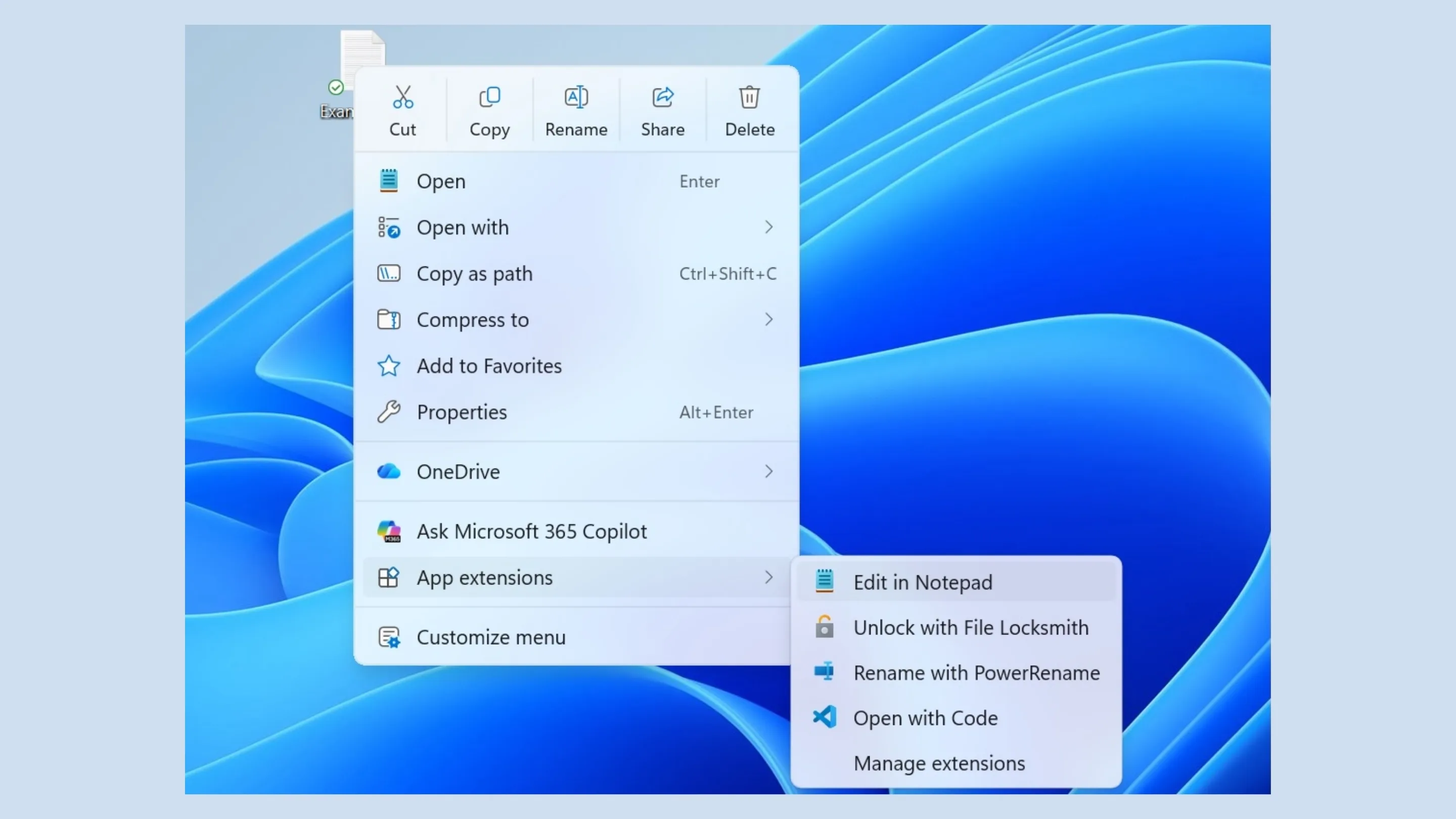This screenshot has width=1456, height=819.
Task: Click the App extensions label text
Action: [484, 578]
